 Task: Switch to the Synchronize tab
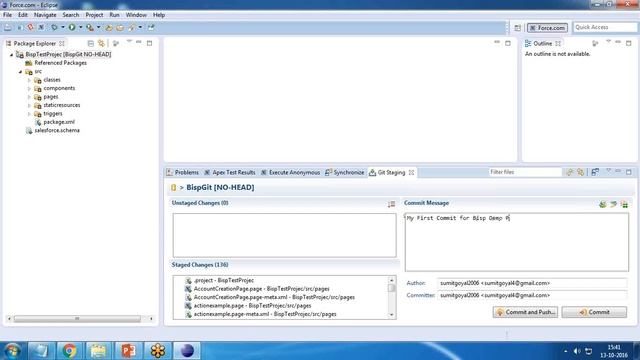point(344,173)
